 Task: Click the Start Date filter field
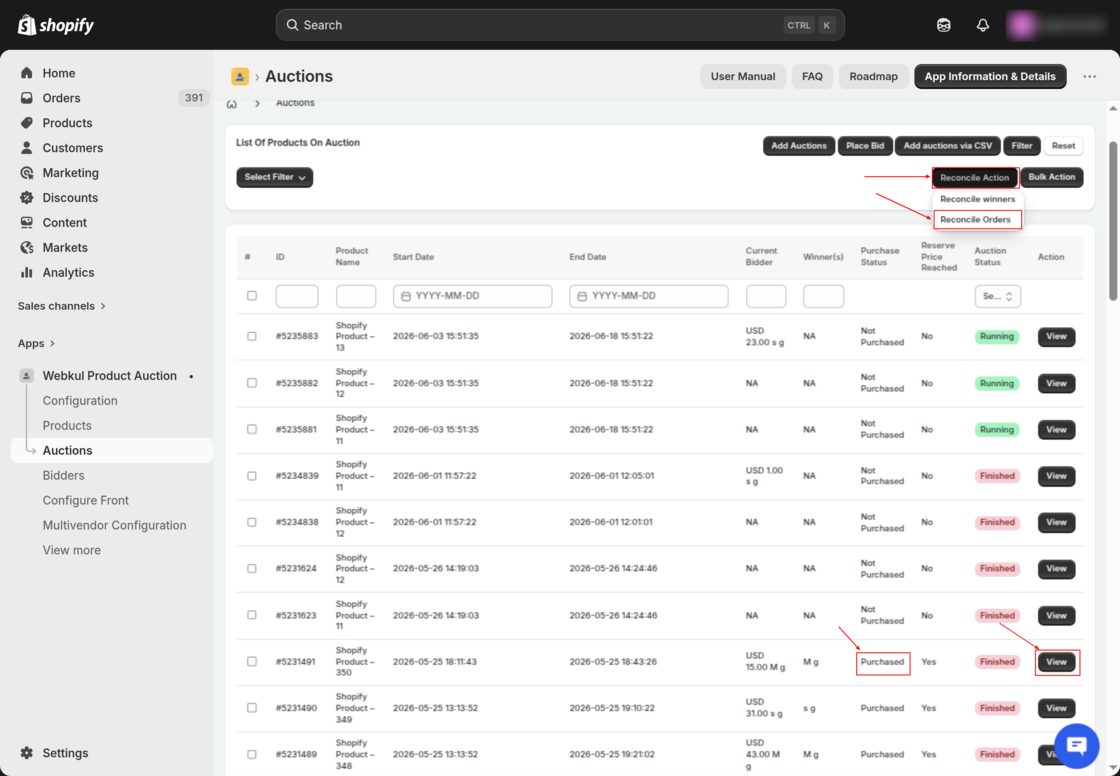(472, 296)
